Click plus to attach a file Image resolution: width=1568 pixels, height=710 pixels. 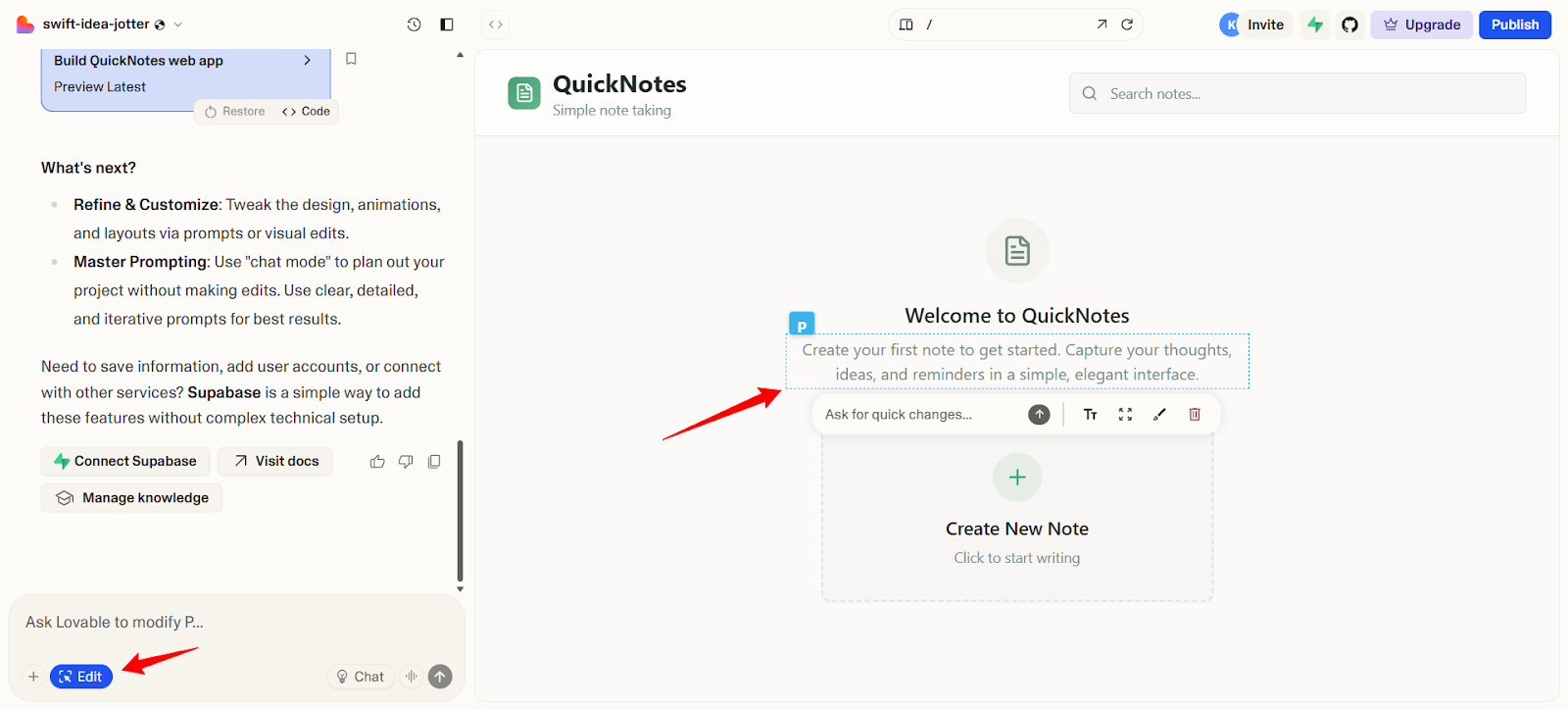point(33,677)
